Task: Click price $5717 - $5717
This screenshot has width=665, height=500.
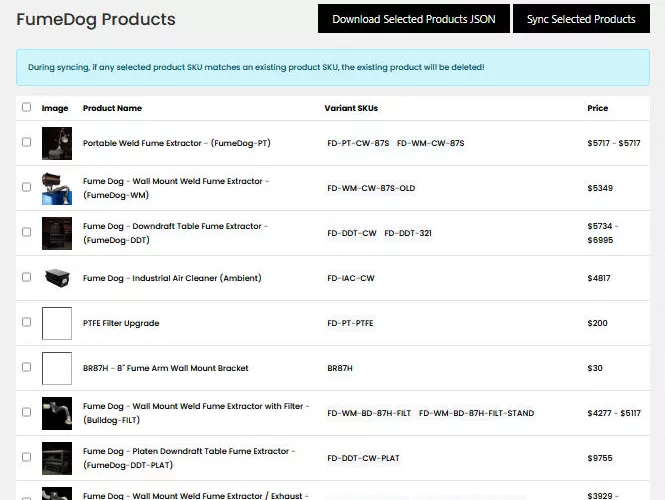Action: click(614, 143)
